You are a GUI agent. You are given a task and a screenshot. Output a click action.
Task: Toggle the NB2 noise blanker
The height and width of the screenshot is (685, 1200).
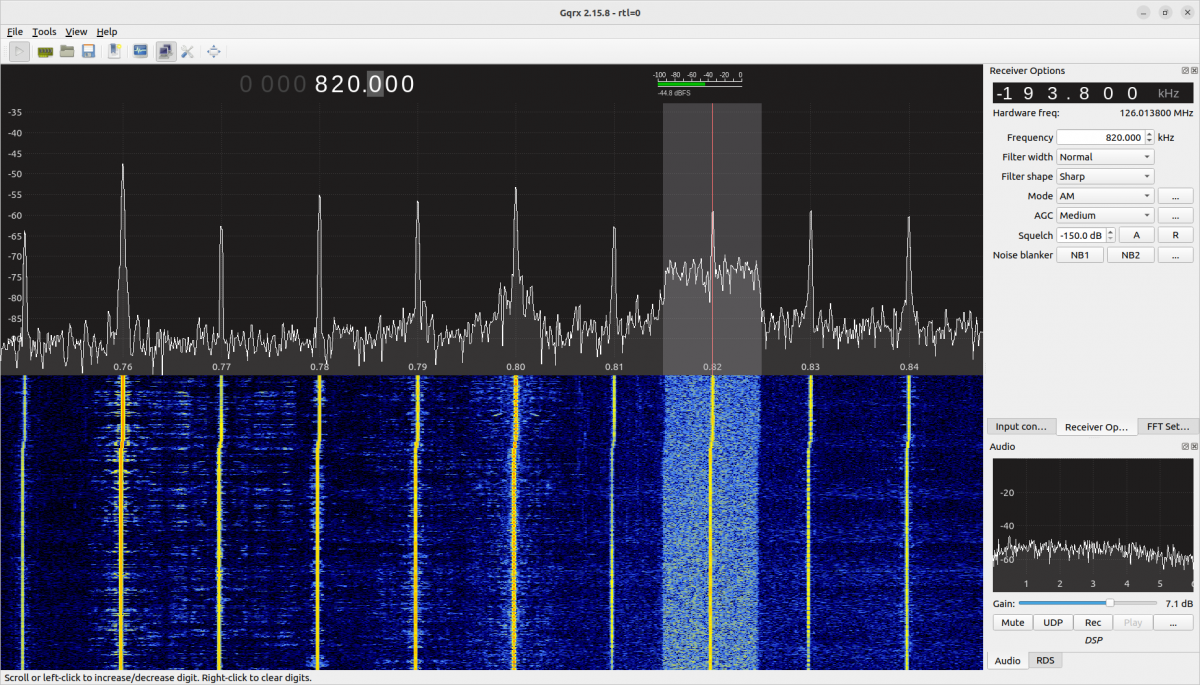1130,255
